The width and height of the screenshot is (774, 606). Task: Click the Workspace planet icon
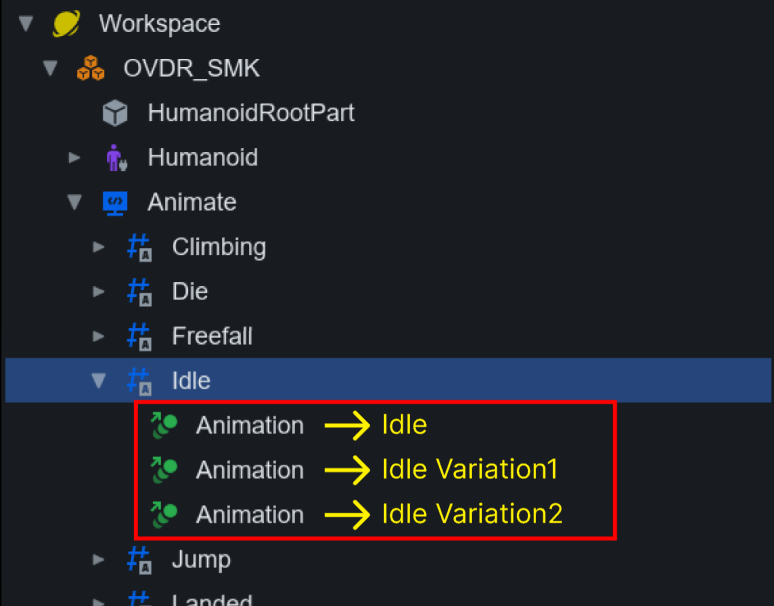click(x=66, y=23)
